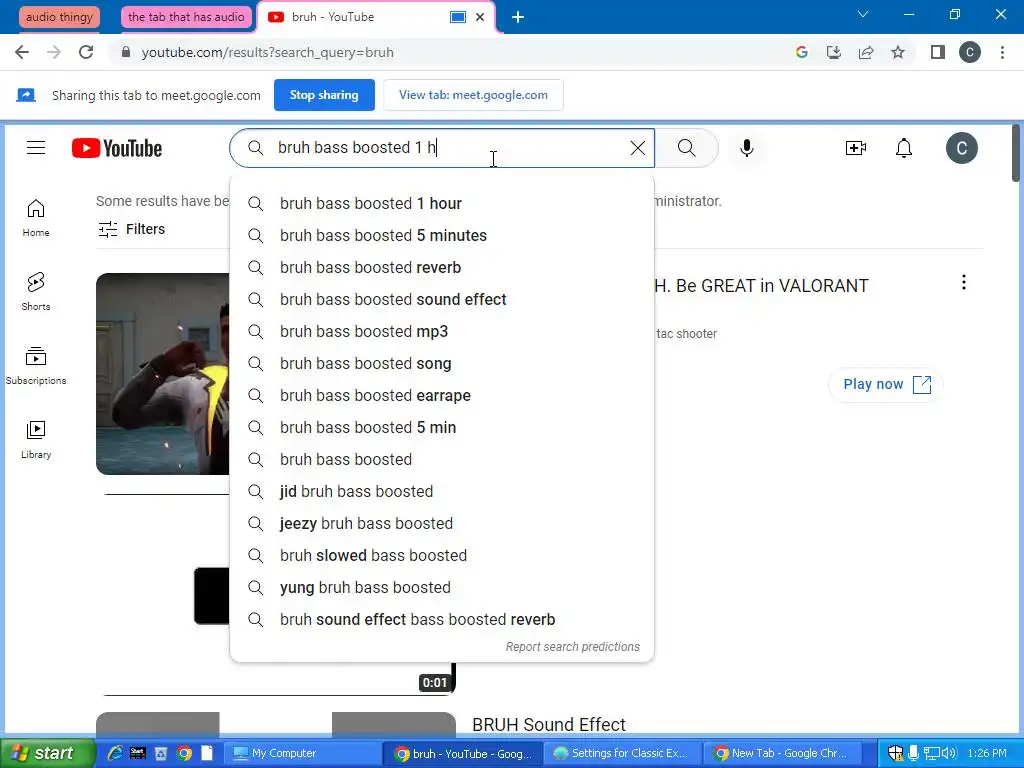Switch to the audio thingy tab

point(59,17)
